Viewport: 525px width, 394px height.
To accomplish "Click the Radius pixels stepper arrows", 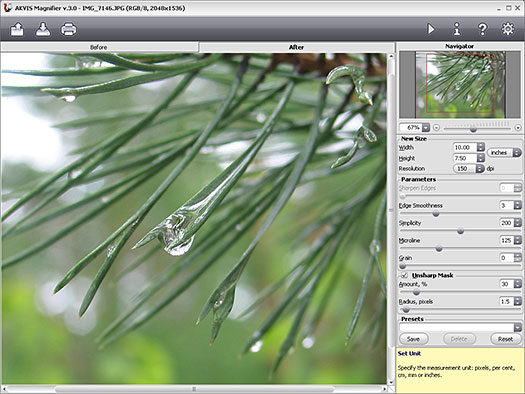I will (518, 302).
